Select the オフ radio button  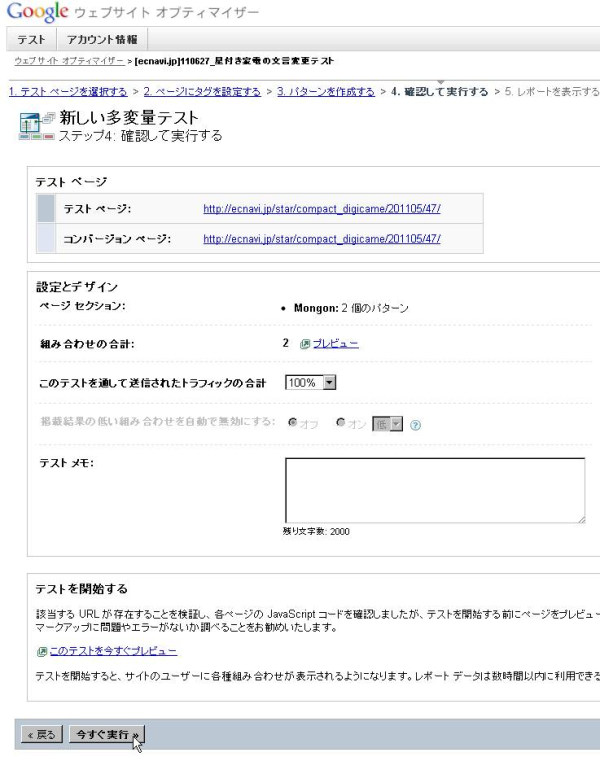point(292,422)
